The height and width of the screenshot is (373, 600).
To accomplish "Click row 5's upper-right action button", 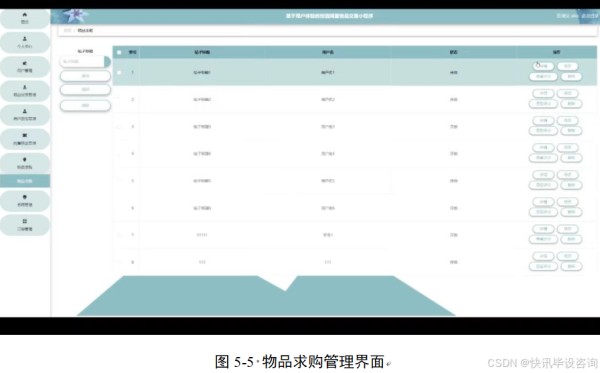I will 567,175.
